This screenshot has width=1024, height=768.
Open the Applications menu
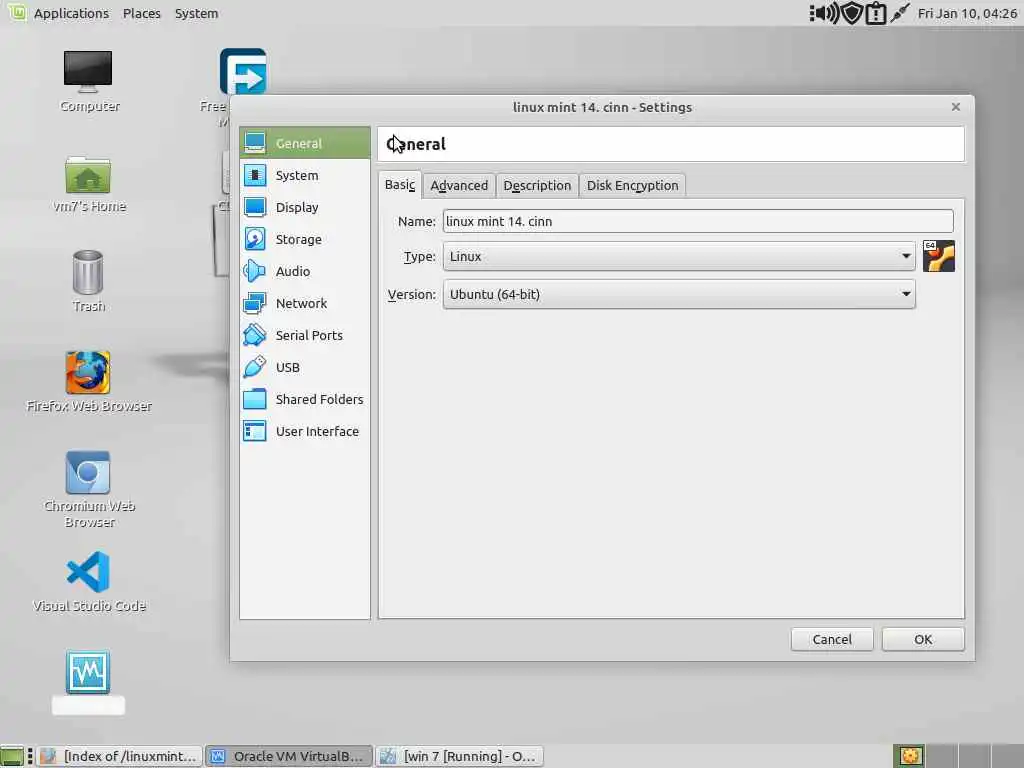coord(71,13)
